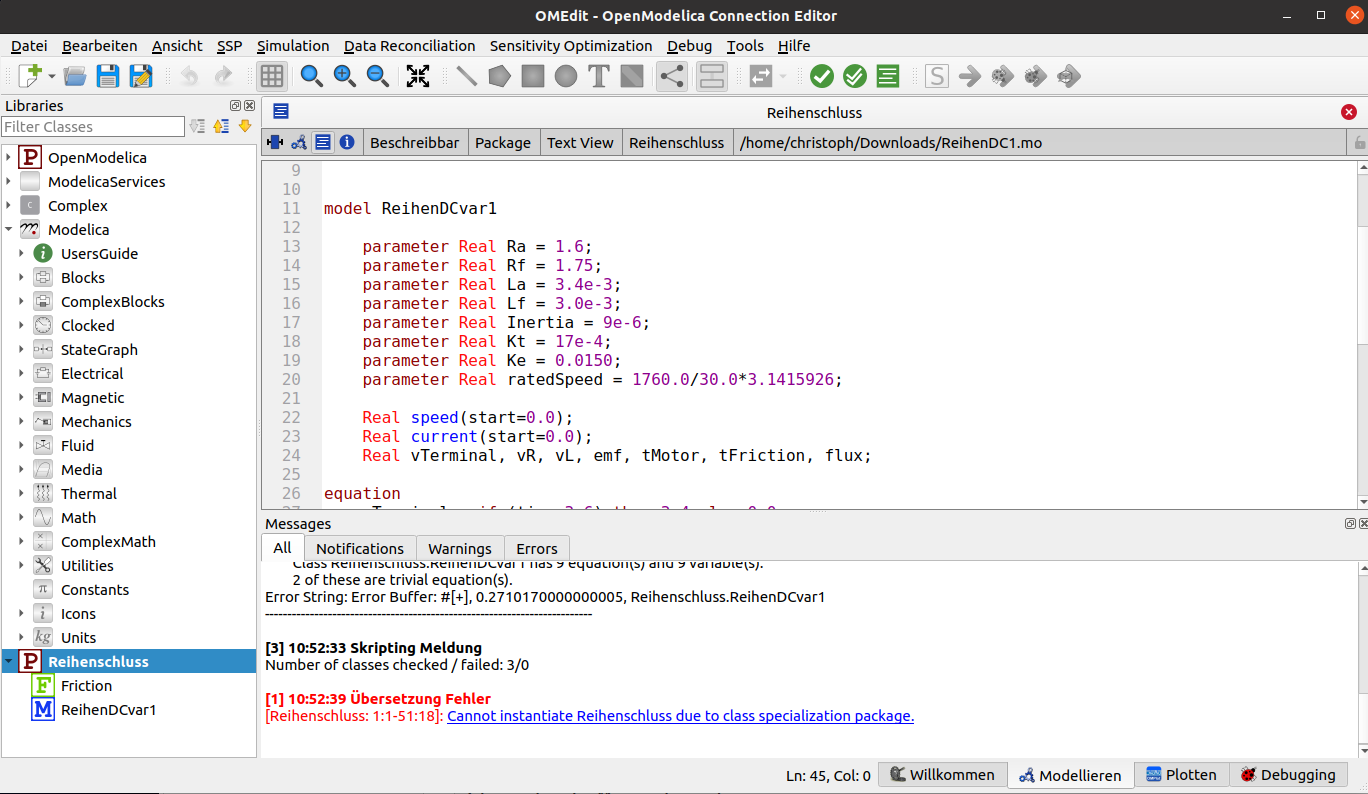Screen dimensions: 1368x794
Task: Click the Simulate arrow icon
Action: pyautogui.click(x=969, y=76)
